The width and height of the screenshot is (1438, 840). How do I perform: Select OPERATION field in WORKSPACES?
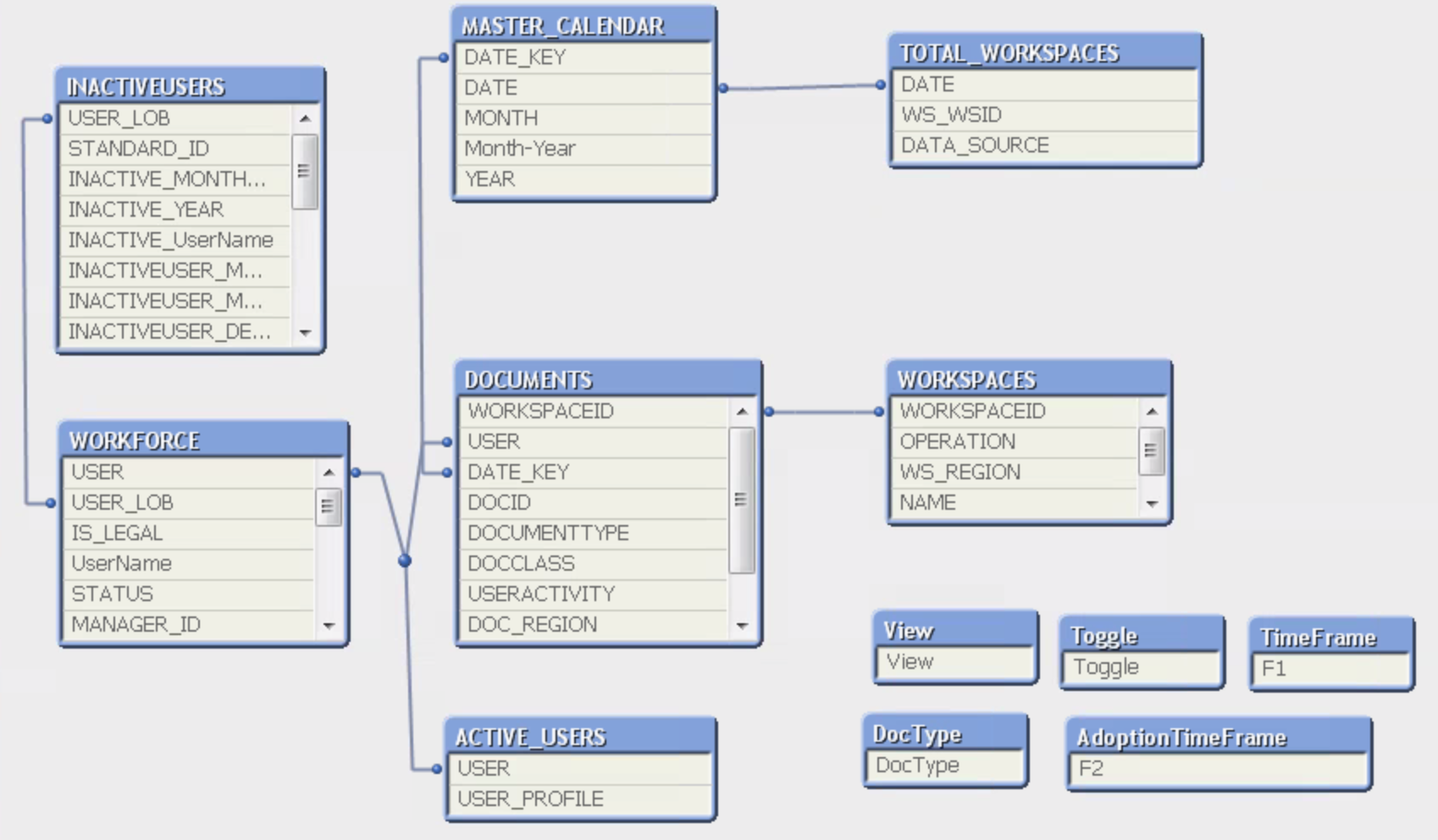[1015, 442]
